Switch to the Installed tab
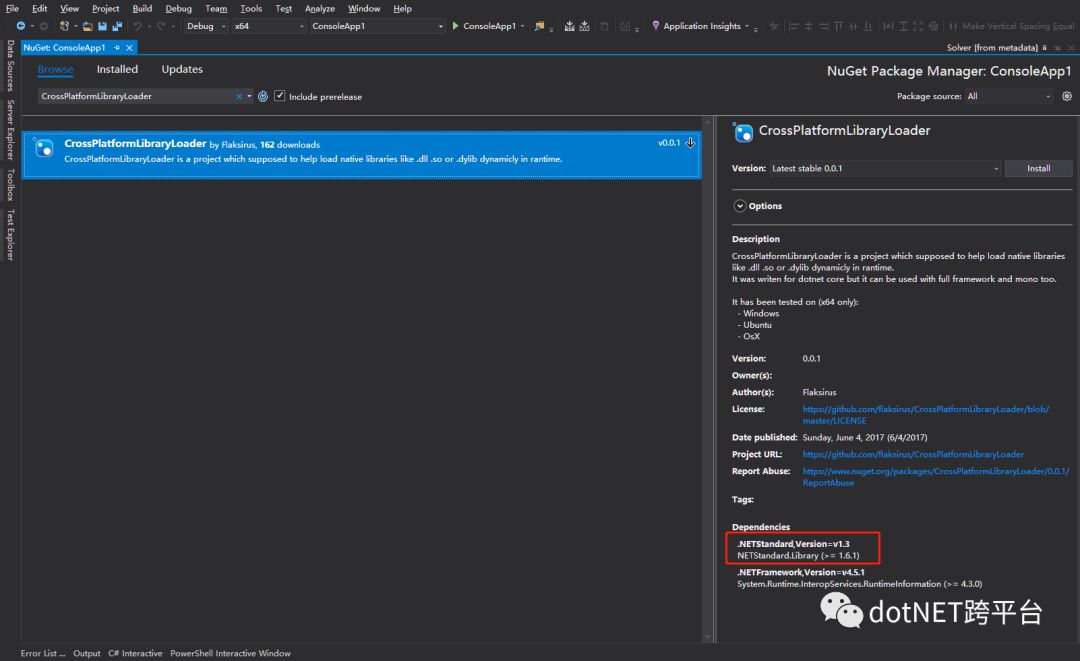The width and height of the screenshot is (1080, 661). click(117, 70)
